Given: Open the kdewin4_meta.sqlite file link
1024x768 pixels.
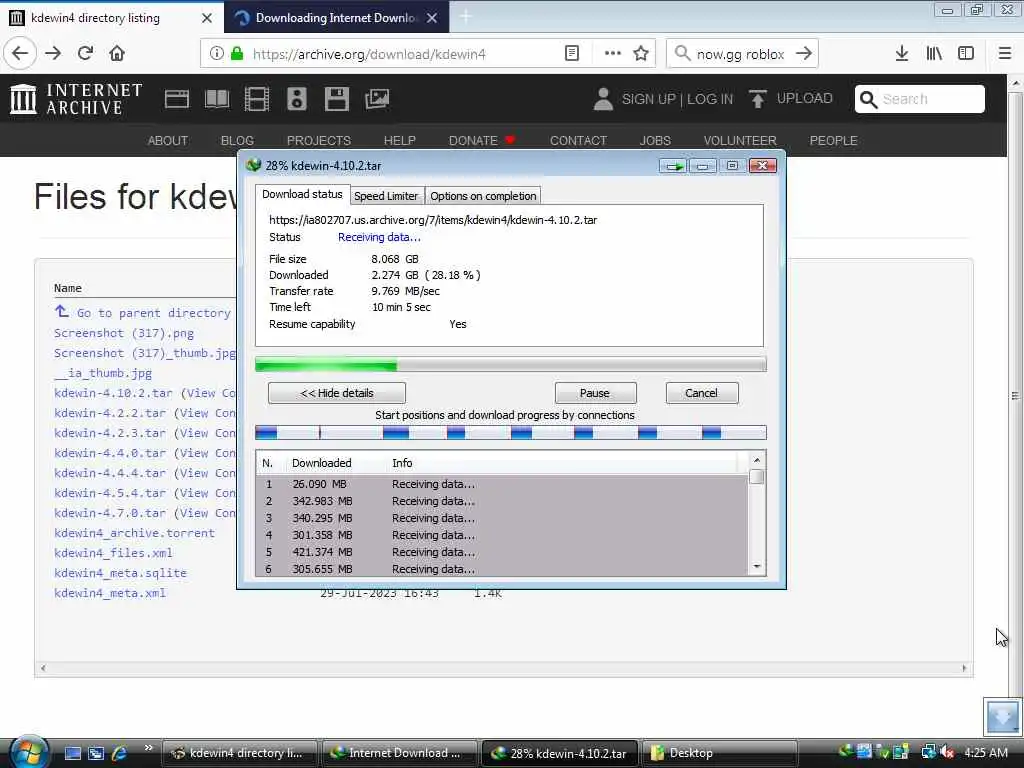Looking at the screenshot, I should tap(120, 573).
